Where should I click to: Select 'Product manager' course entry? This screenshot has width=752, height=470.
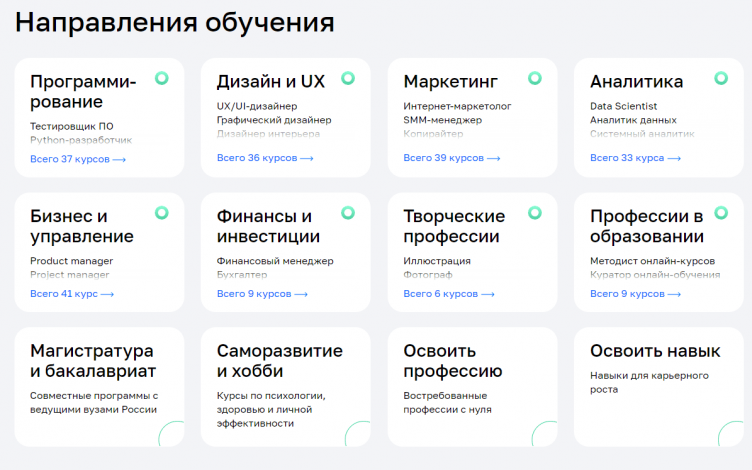tap(71, 261)
